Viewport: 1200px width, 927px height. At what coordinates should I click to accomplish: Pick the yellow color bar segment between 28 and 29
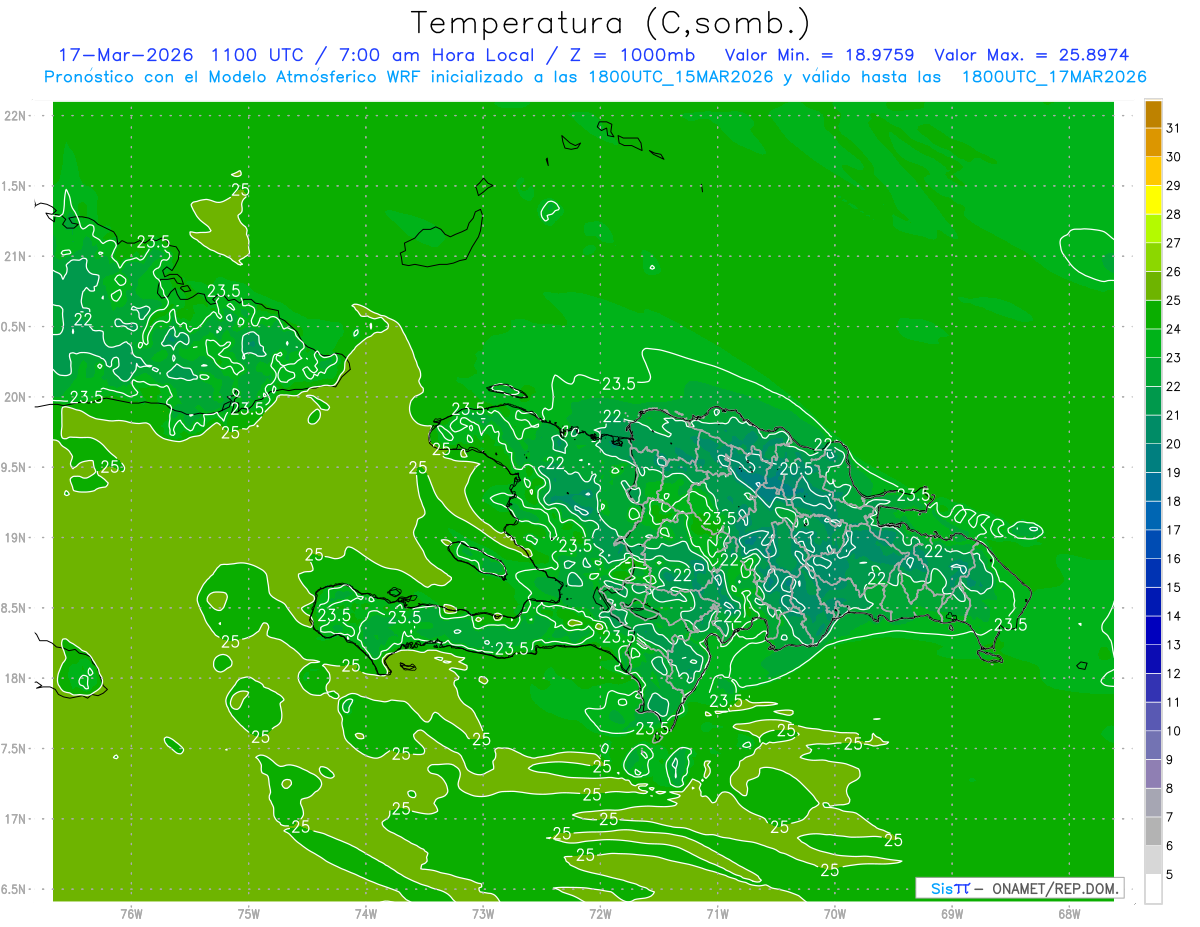pyautogui.click(x=1153, y=200)
